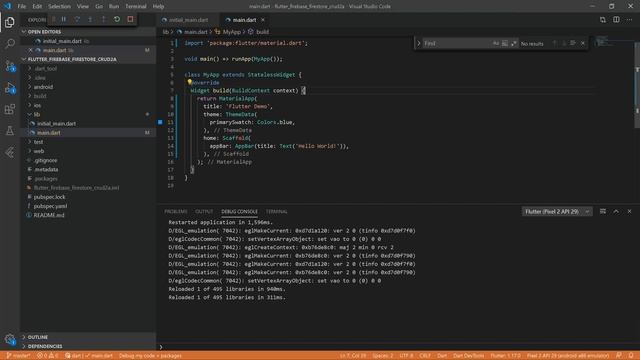This screenshot has height=360, width=640.
Task: Open the Flutter (Pixel 2 API 29) dropdown
Action: coord(557,211)
